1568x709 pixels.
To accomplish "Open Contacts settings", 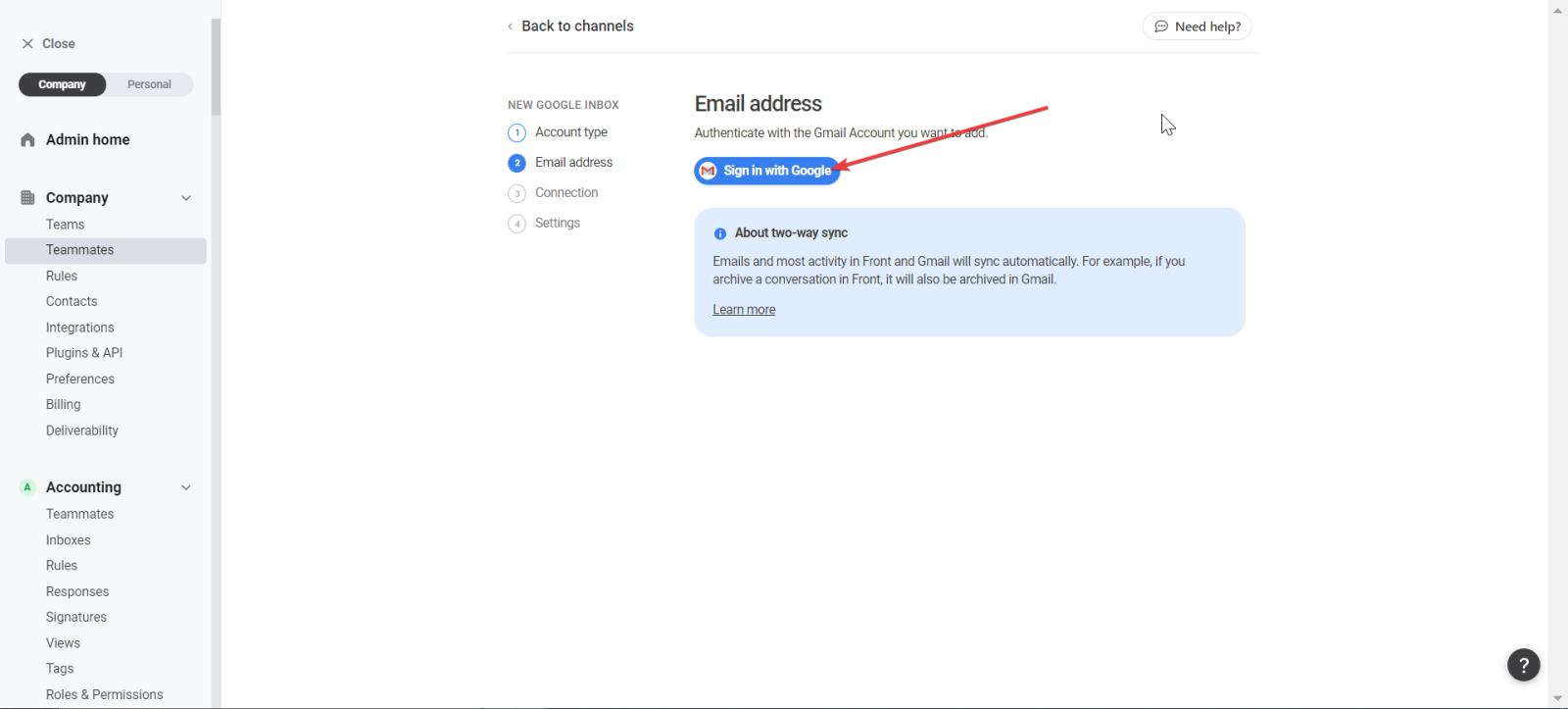I will [72, 302].
